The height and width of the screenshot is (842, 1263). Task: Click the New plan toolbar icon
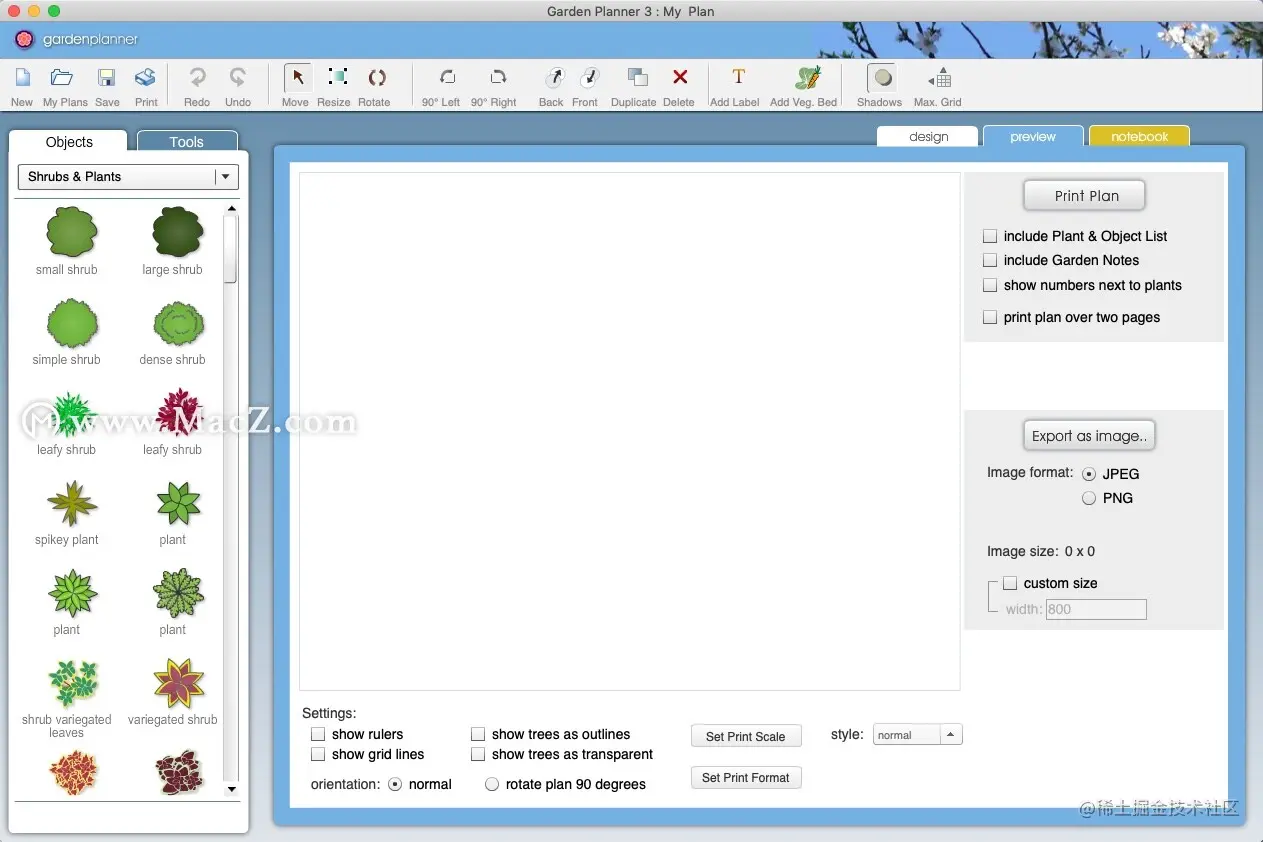coord(22,79)
